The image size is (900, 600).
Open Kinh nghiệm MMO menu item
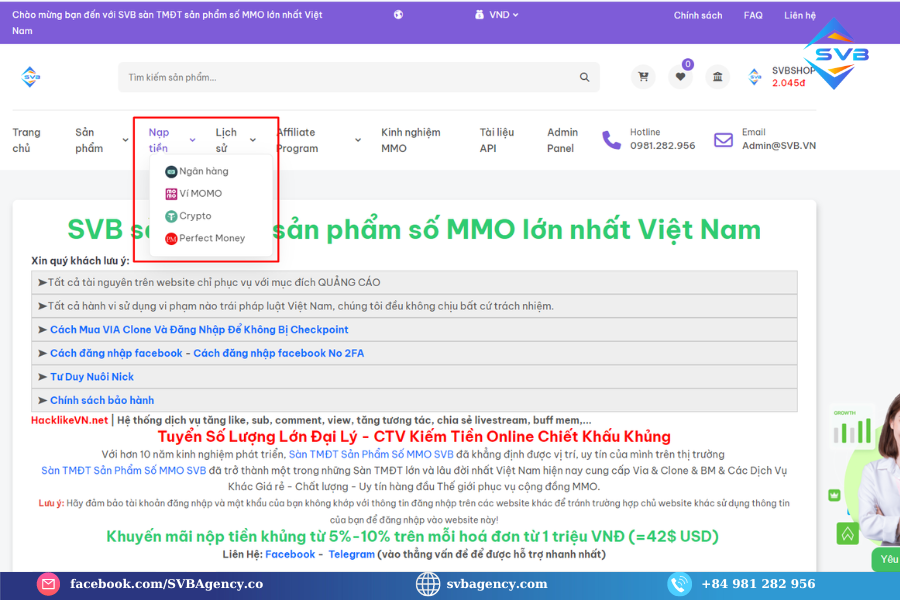coord(411,140)
